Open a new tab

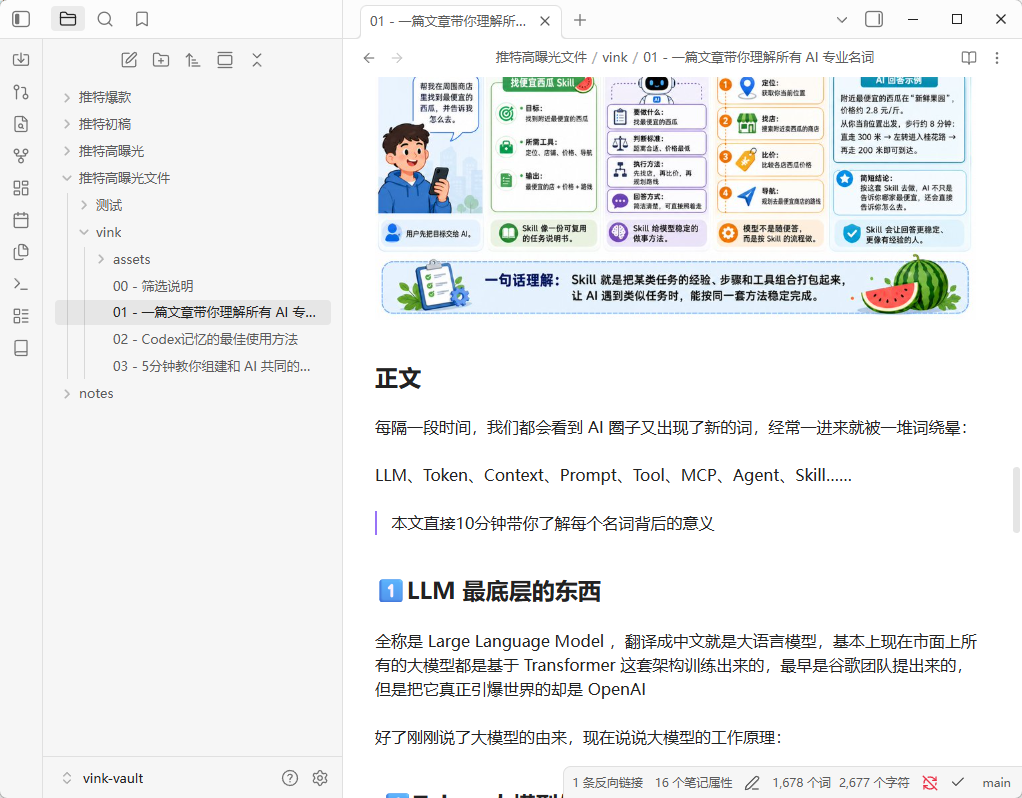[x=579, y=20]
